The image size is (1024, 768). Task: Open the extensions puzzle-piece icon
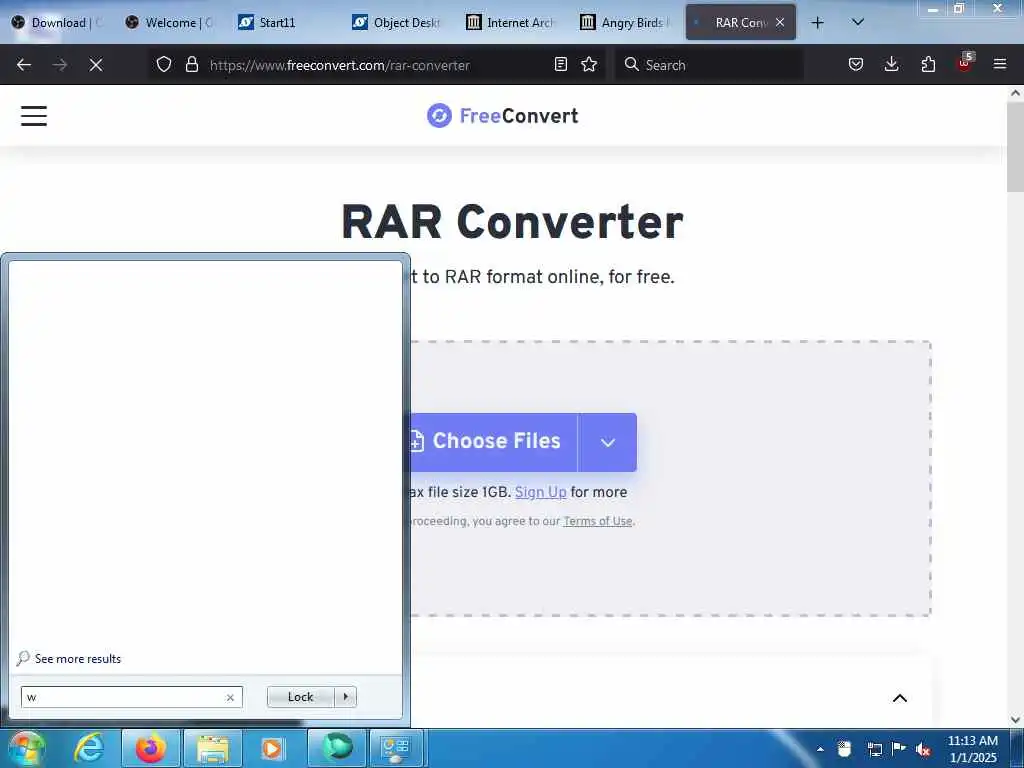928,65
